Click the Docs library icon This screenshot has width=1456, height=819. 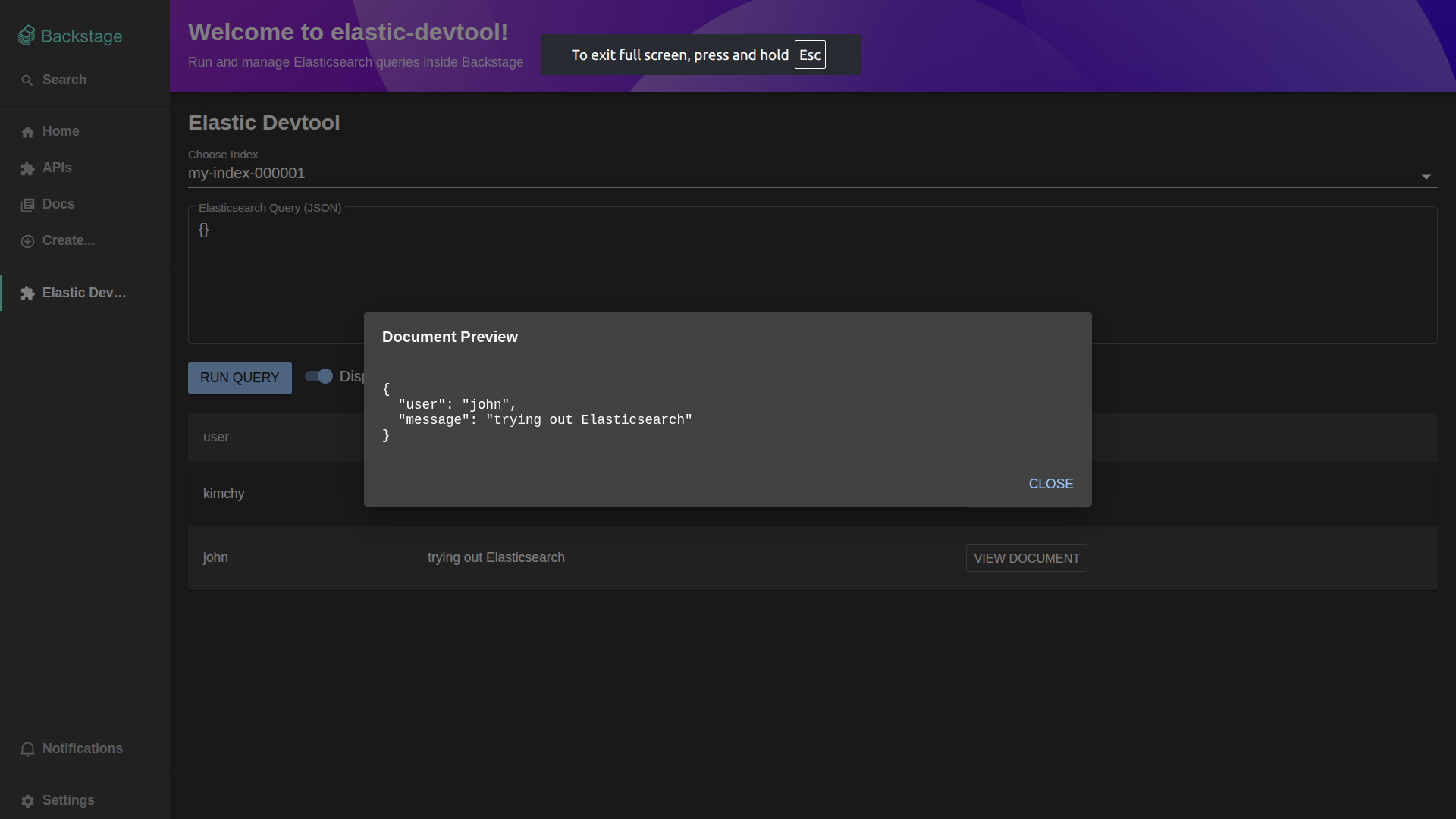click(x=27, y=205)
